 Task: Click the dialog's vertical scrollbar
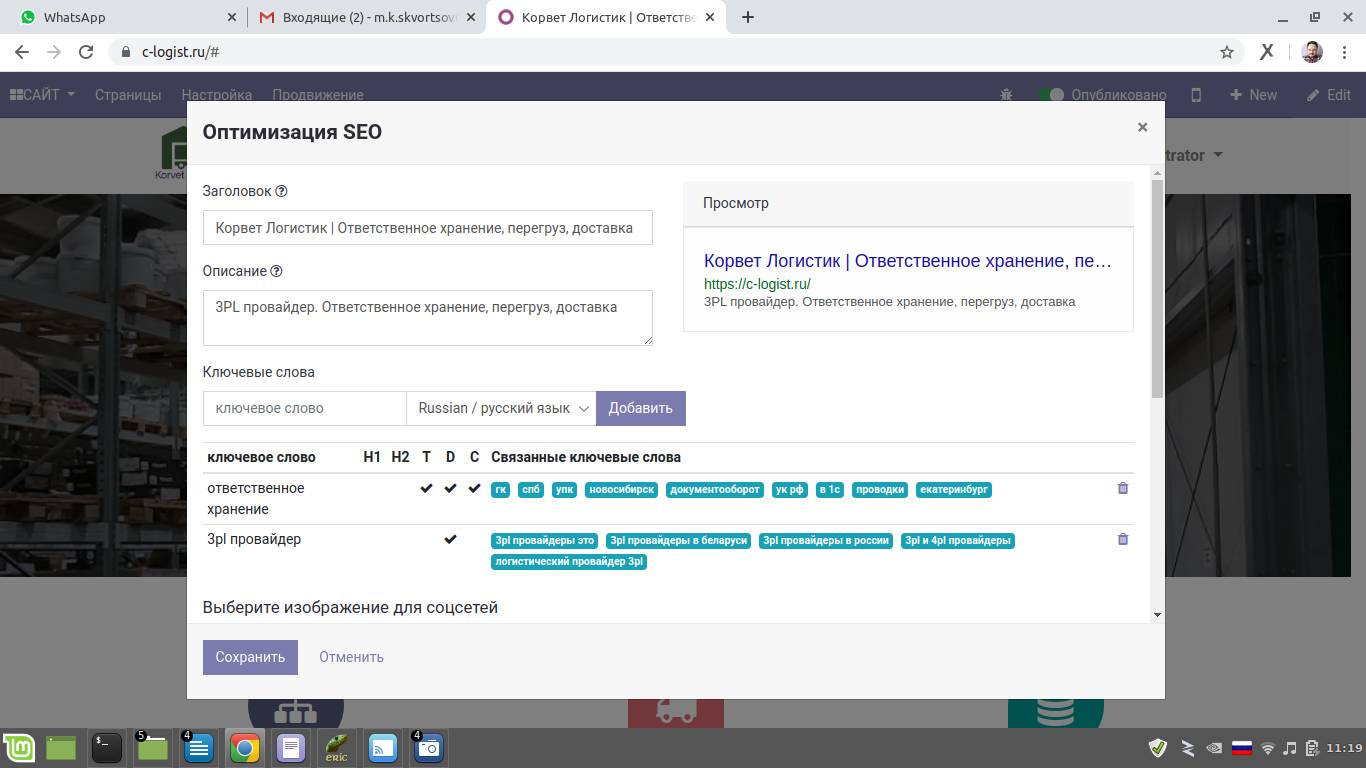pos(1157,290)
